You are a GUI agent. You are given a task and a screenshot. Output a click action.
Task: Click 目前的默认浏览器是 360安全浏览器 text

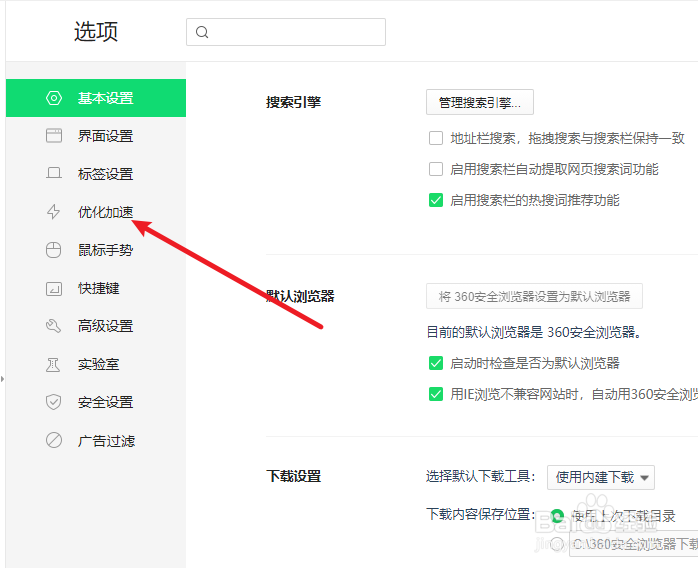[533, 332]
